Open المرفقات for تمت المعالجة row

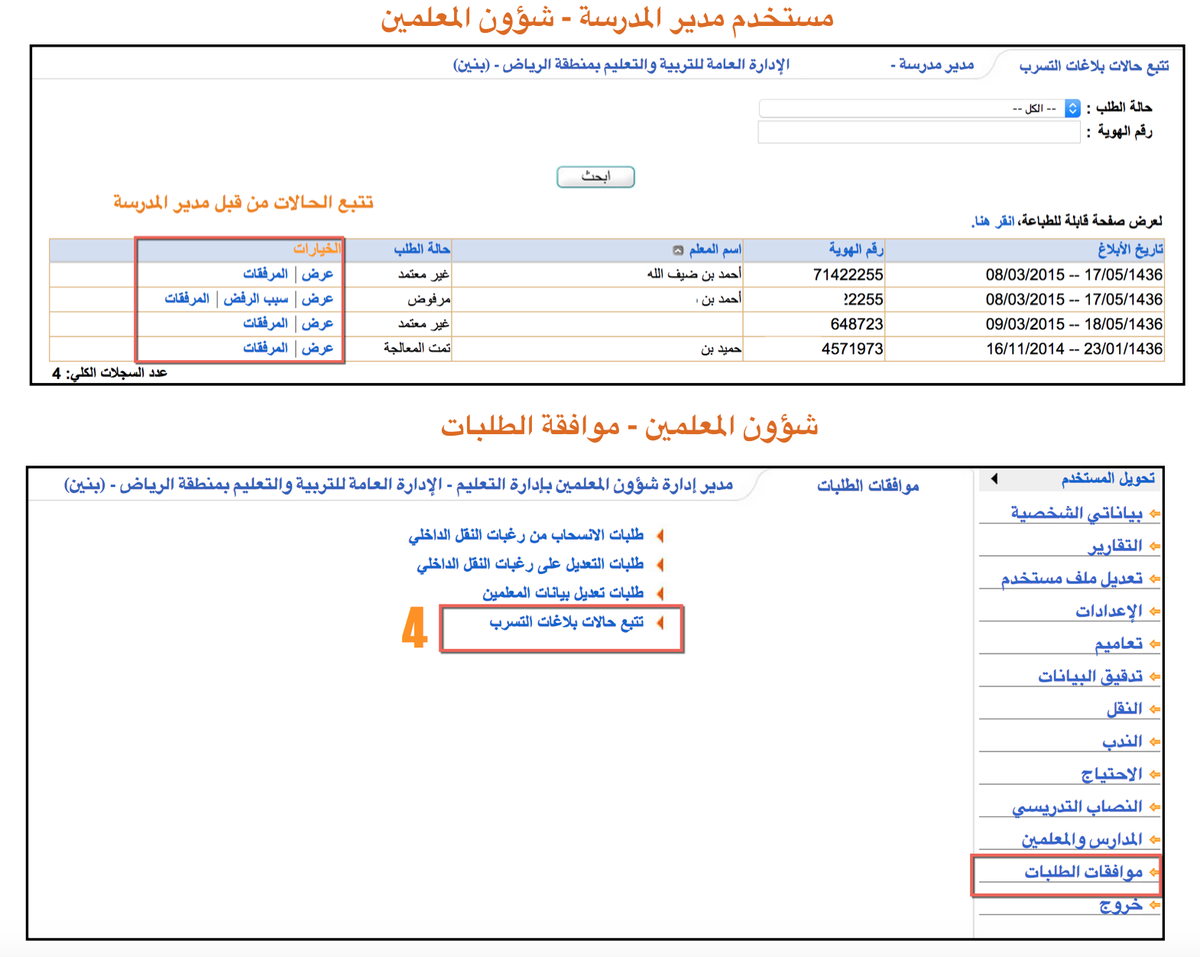point(266,348)
